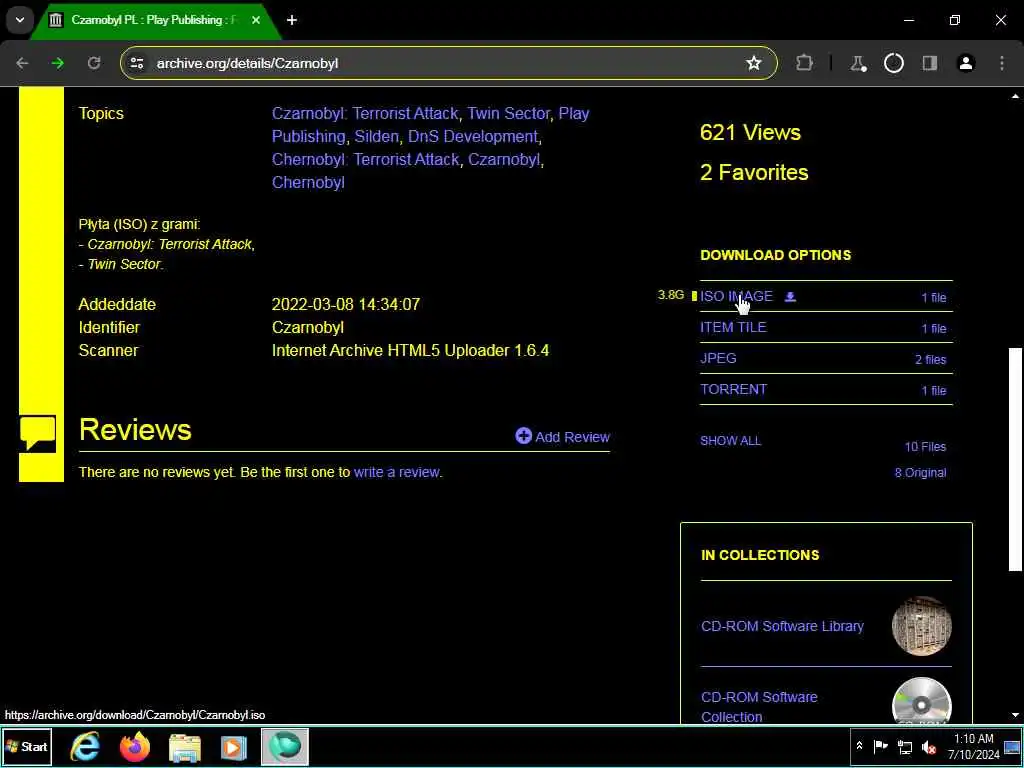Click the Addeddate value 2022-03-08 14:34:07

[346, 304]
